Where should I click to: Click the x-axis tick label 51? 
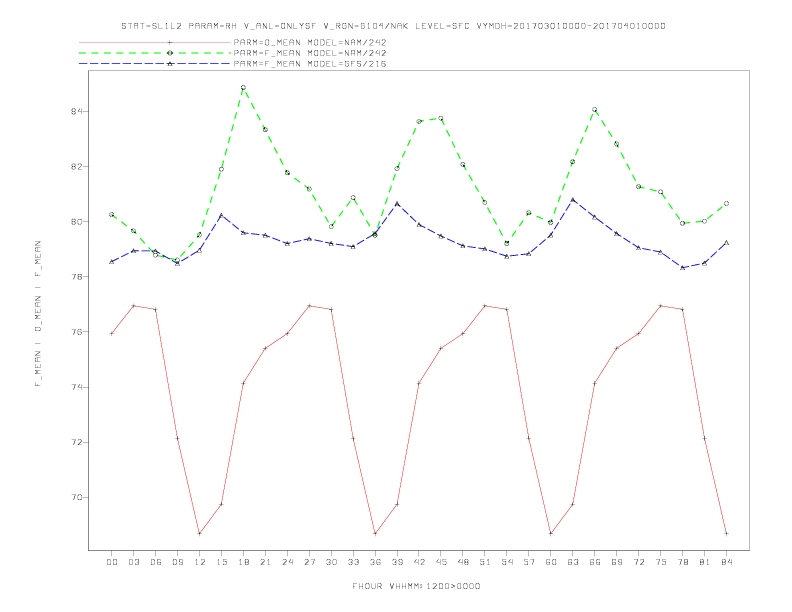pos(485,562)
